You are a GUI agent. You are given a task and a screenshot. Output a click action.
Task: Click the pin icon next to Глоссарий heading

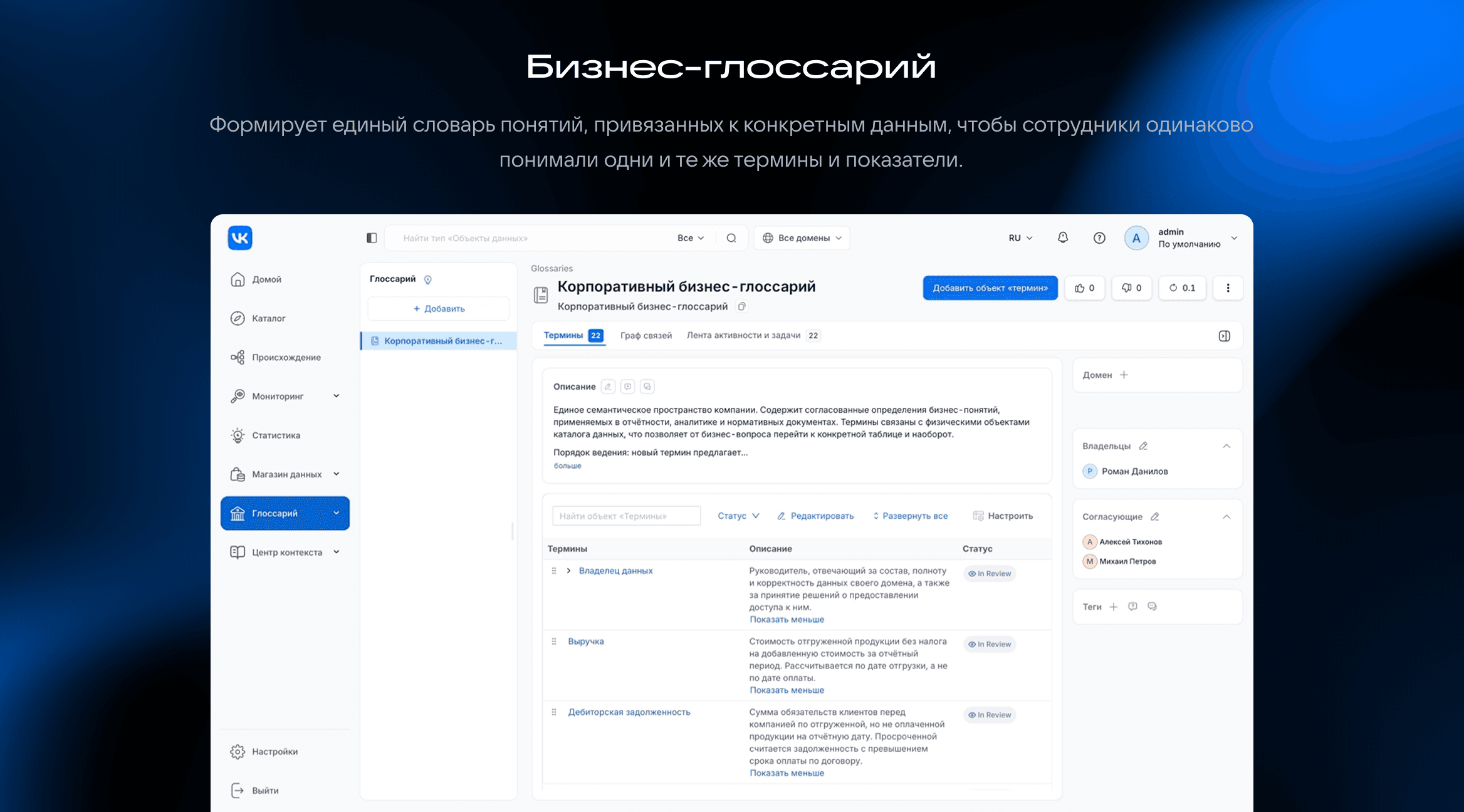click(x=427, y=279)
